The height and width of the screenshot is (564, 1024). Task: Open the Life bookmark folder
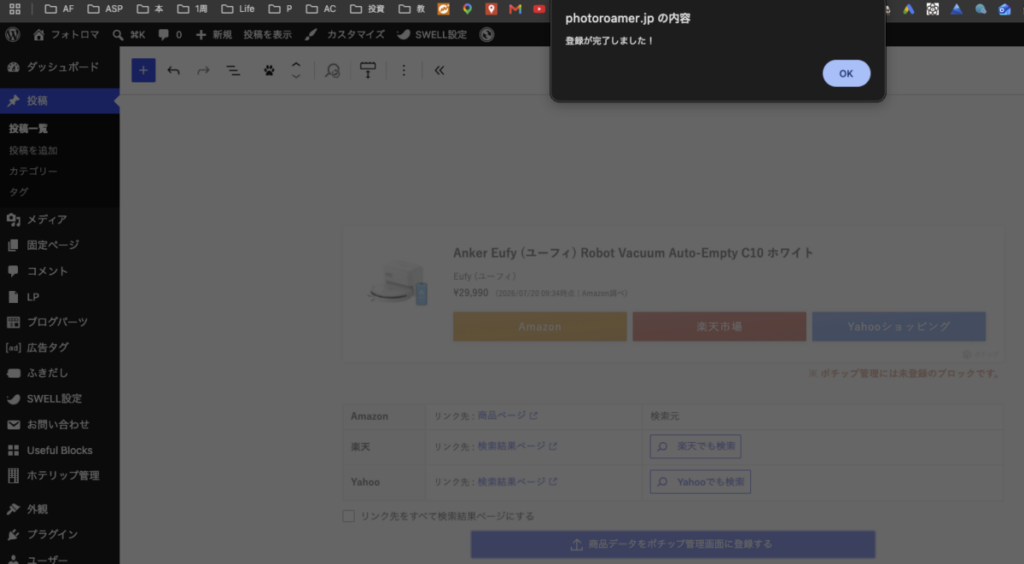[x=238, y=9]
